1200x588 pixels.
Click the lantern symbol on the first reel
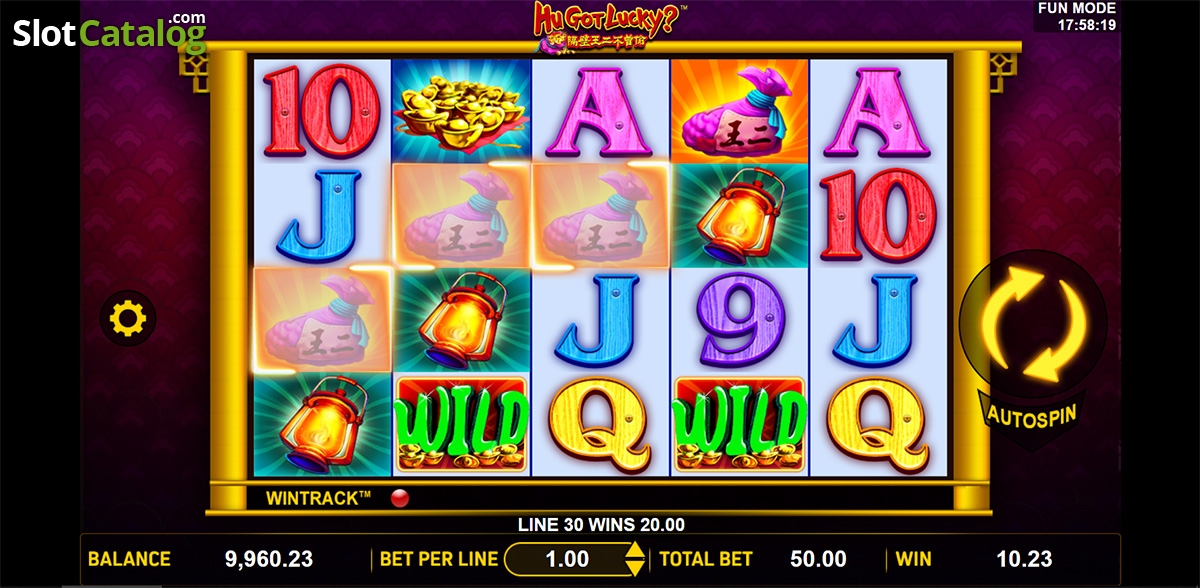click(322, 424)
